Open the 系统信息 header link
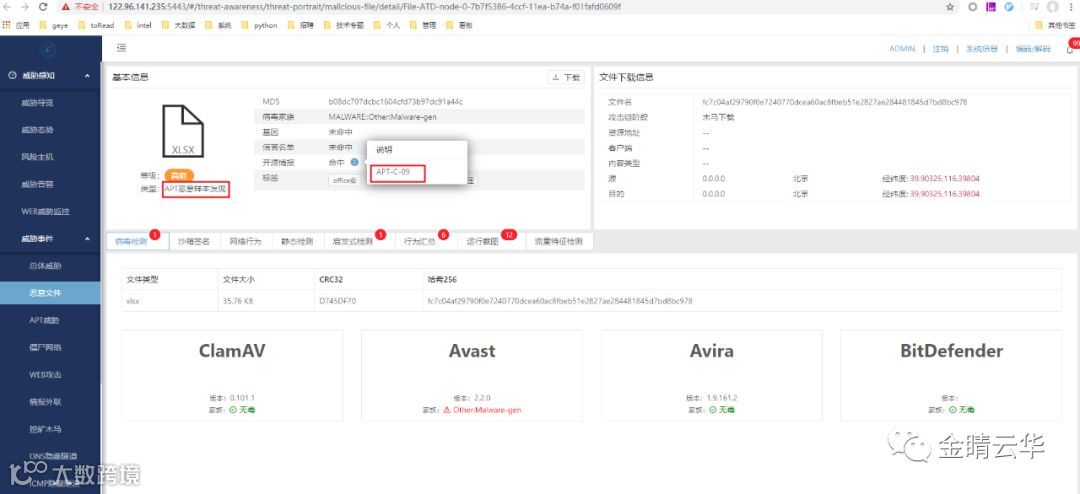1080x494 pixels. [x=982, y=49]
